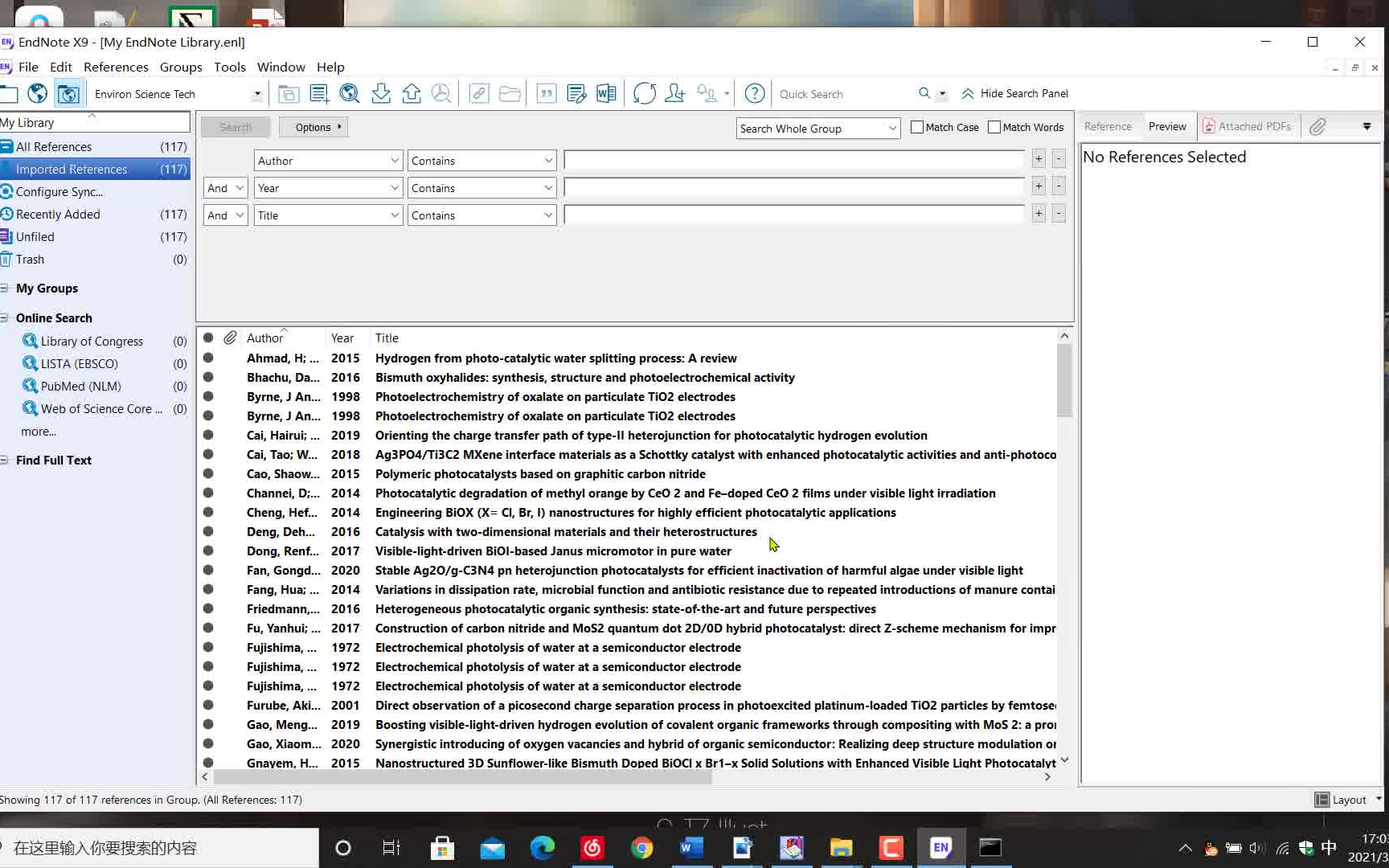1389x868 pixels.
Task: Toggle read status dot for Bhachu 2016 reference
Action: tap(208, 377)
